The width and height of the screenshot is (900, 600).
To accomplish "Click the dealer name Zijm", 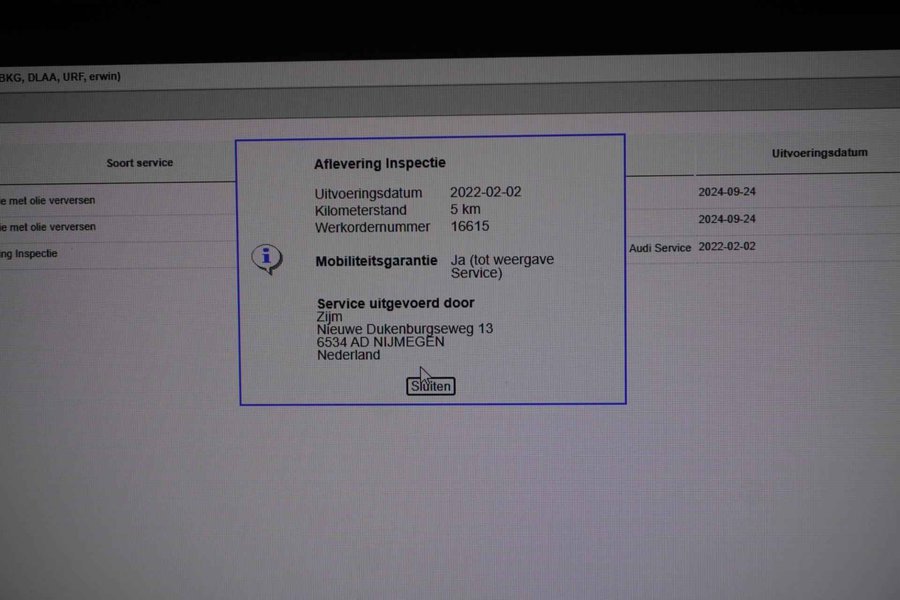I will (x=329, y=316).
